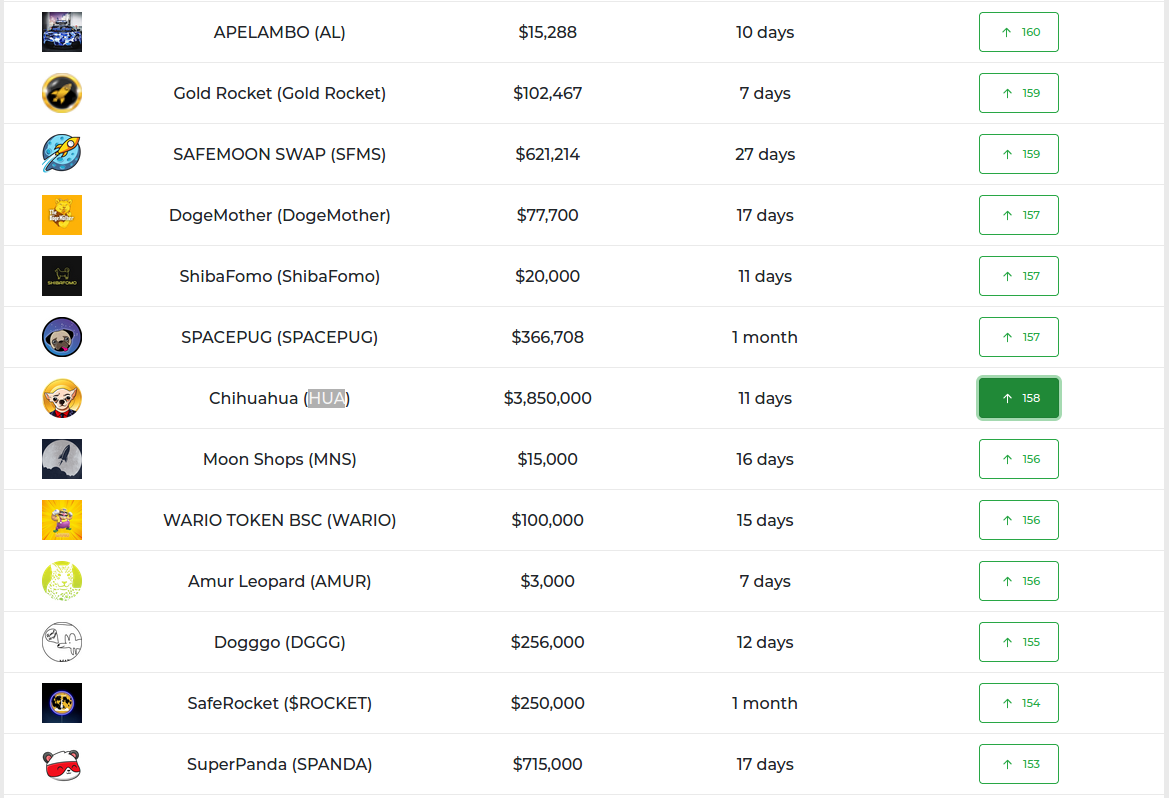1169x798 pixels.
Task: Click Chihuahua's green 158 vote button
Action: (x=1018, y=398)
